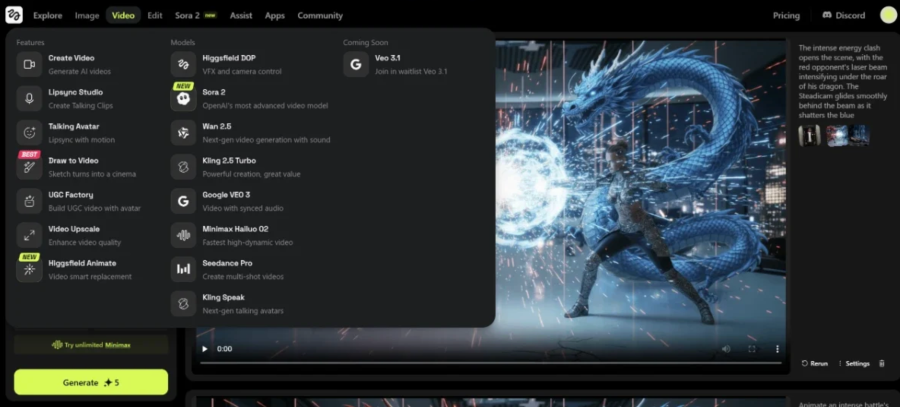Click the Sora 2 model icon
The height and width of the screenshot is (407, 900).
pyautogui.click(x=183, y=99)
